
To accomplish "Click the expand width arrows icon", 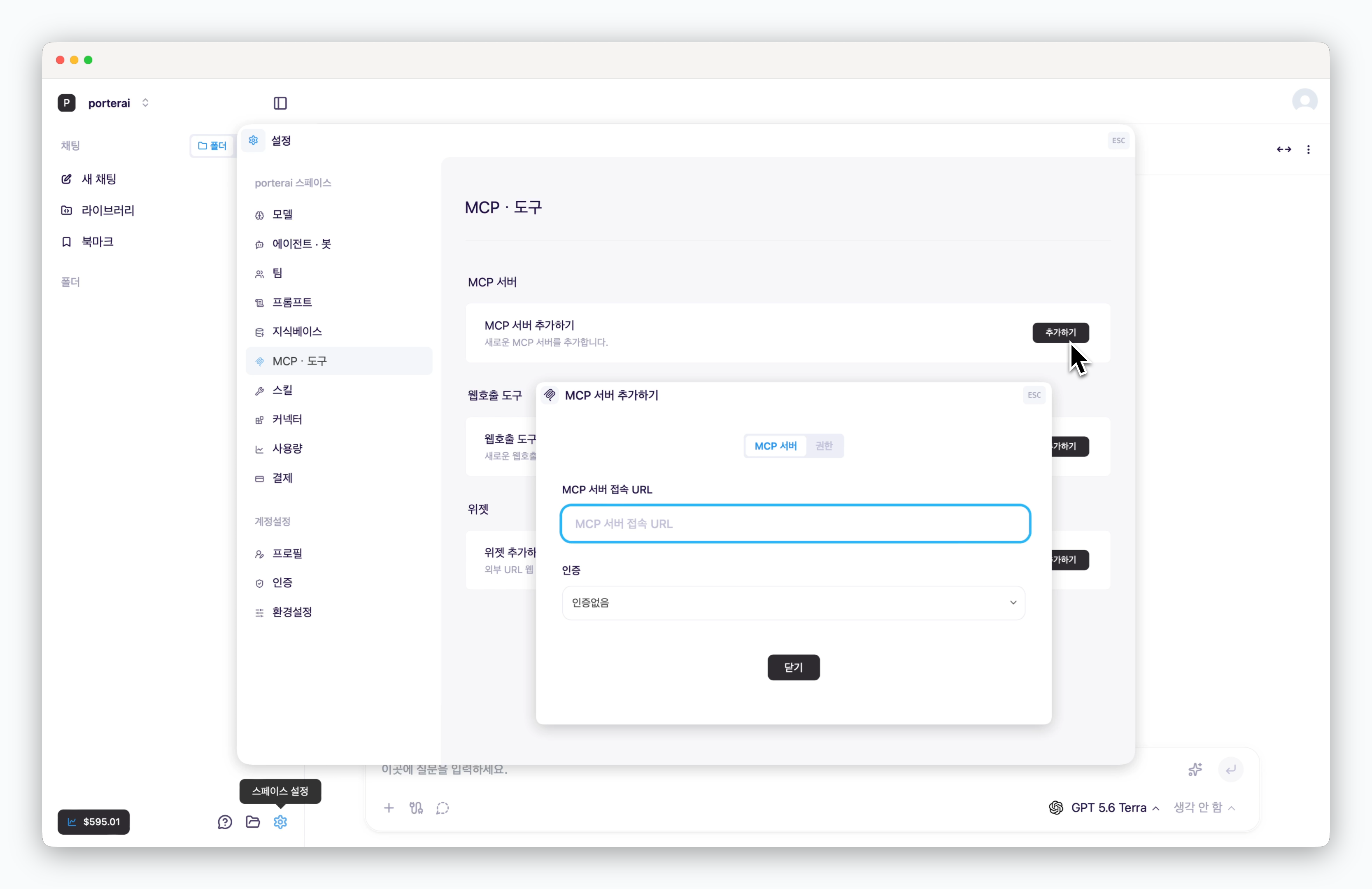I will [x=1284, y=149].
